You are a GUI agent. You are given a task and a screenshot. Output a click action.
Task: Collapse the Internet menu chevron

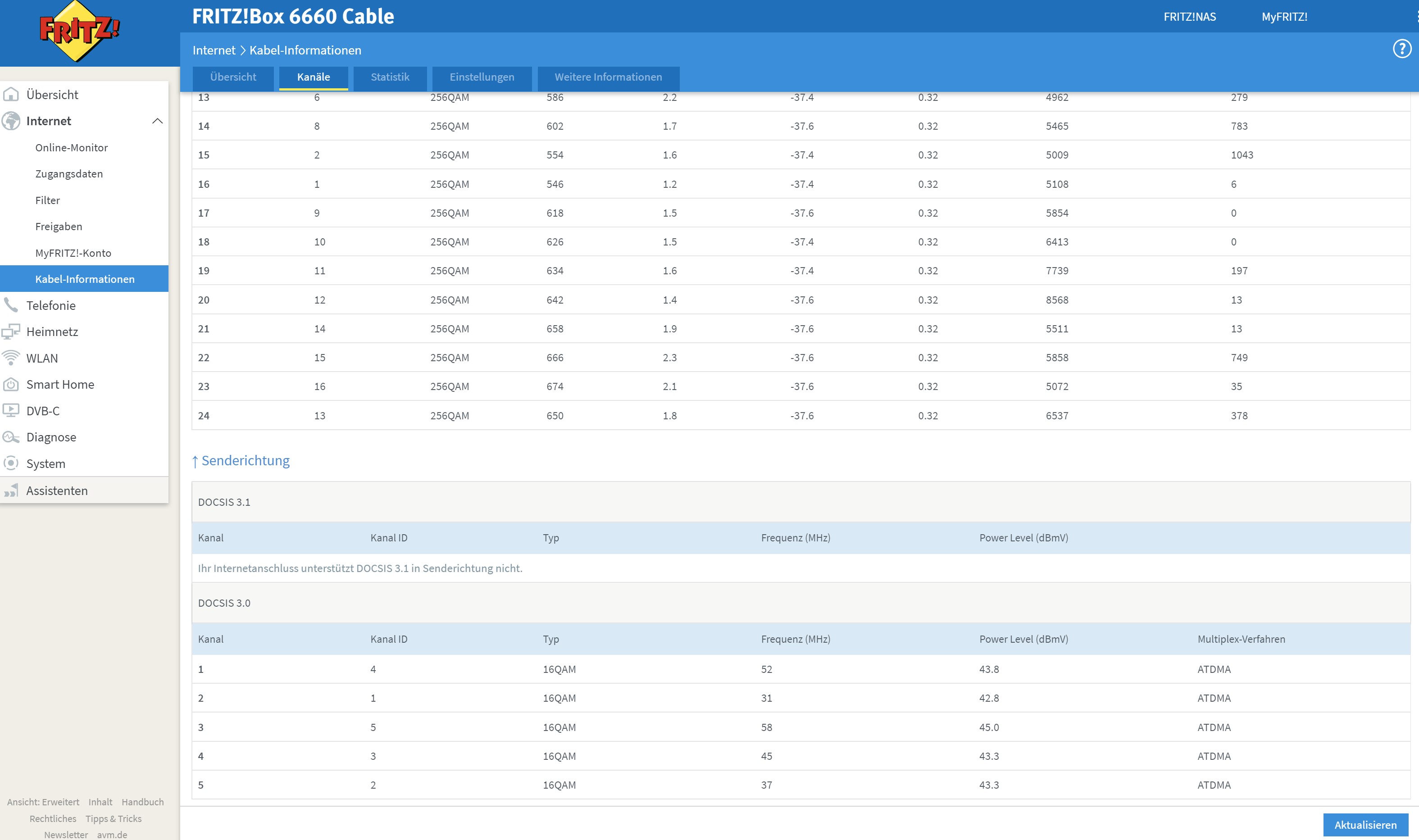tap(157, 121)
